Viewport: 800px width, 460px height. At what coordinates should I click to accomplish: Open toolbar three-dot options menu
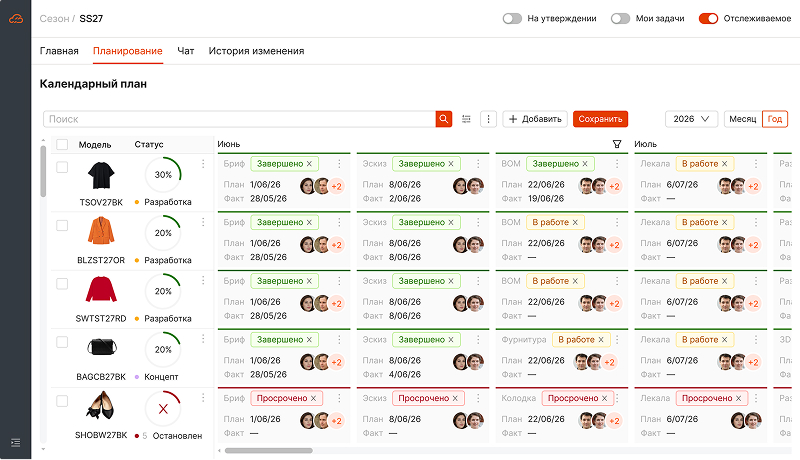[488, 119]
